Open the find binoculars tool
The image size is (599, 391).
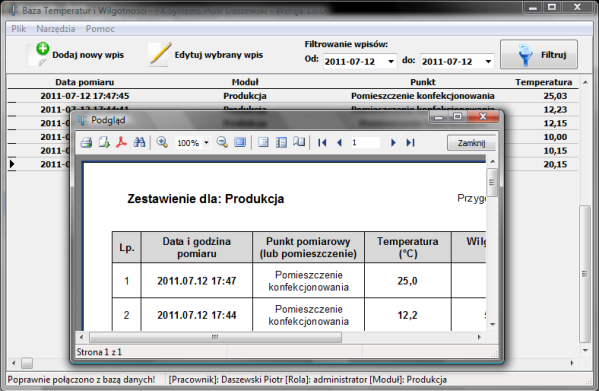coord(139,142)
